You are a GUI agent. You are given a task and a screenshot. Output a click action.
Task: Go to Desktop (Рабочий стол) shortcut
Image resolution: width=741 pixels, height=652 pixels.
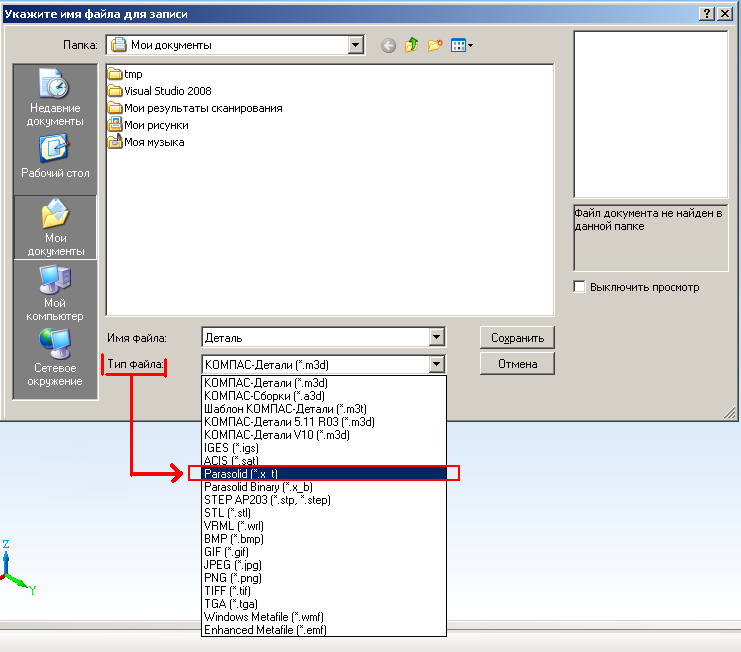[55, 156]
